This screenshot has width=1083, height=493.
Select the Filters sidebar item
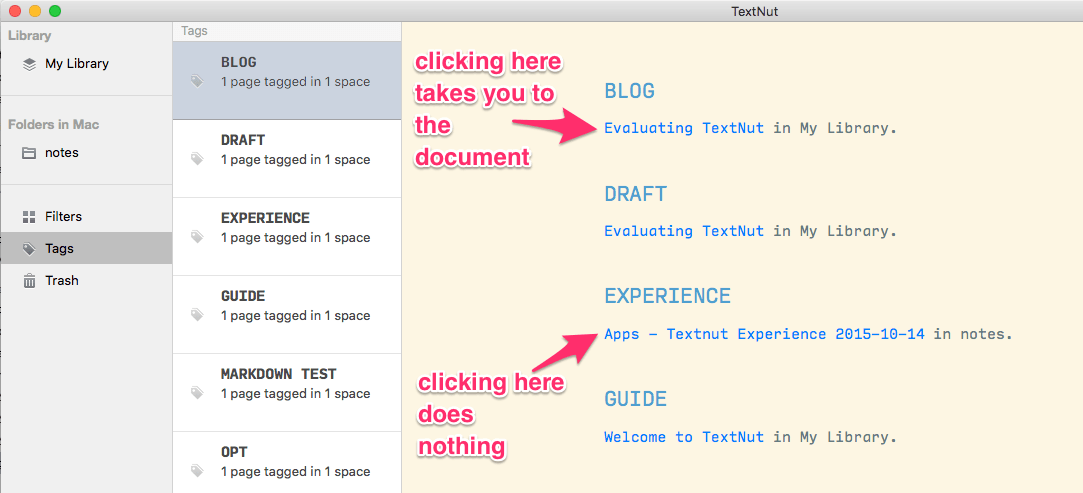86,217
